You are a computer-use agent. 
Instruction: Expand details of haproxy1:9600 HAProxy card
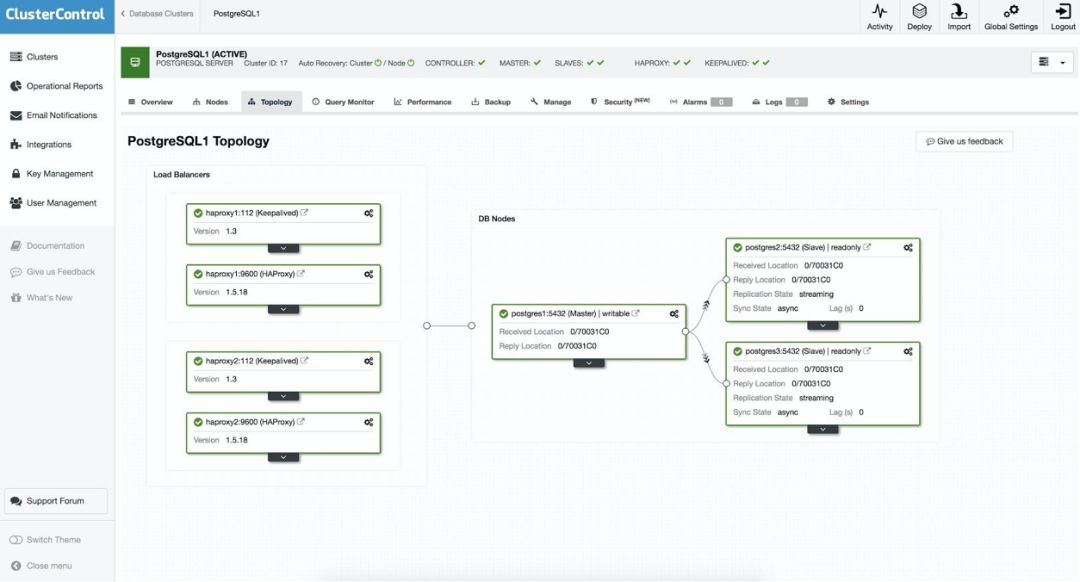[x=283, y=309]
